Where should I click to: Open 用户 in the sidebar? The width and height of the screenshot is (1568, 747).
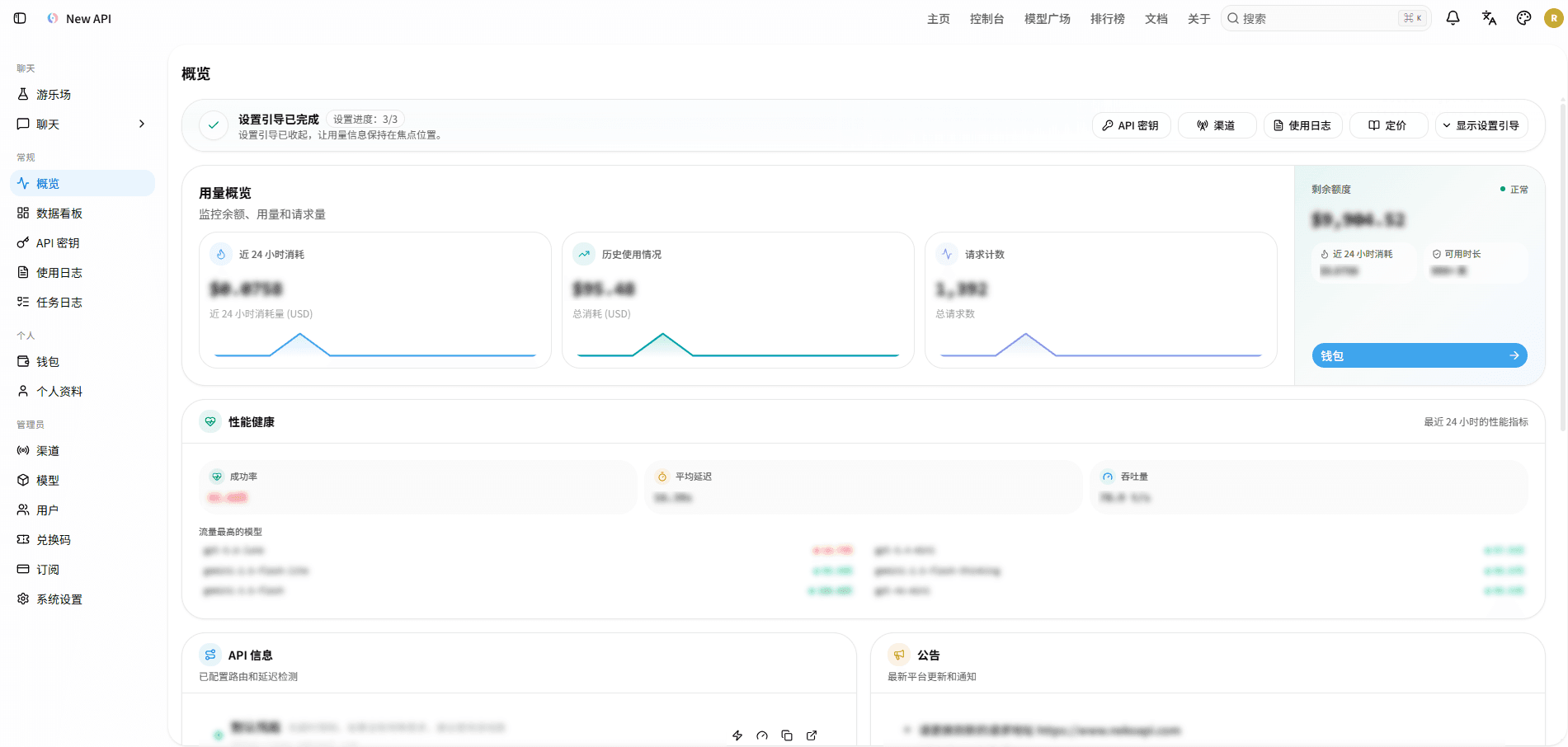click(82, 510)
